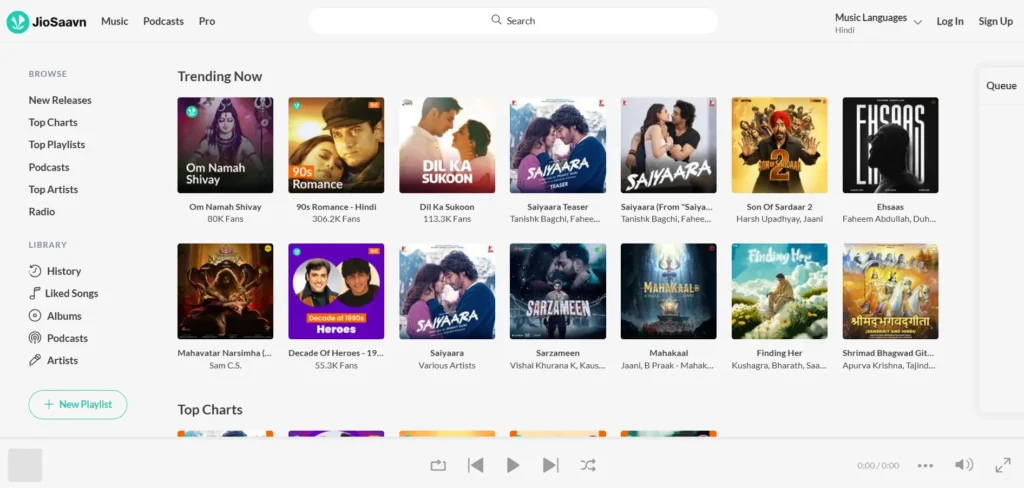
Task: Click the search magnifier icon
Action: coord(496,20)
